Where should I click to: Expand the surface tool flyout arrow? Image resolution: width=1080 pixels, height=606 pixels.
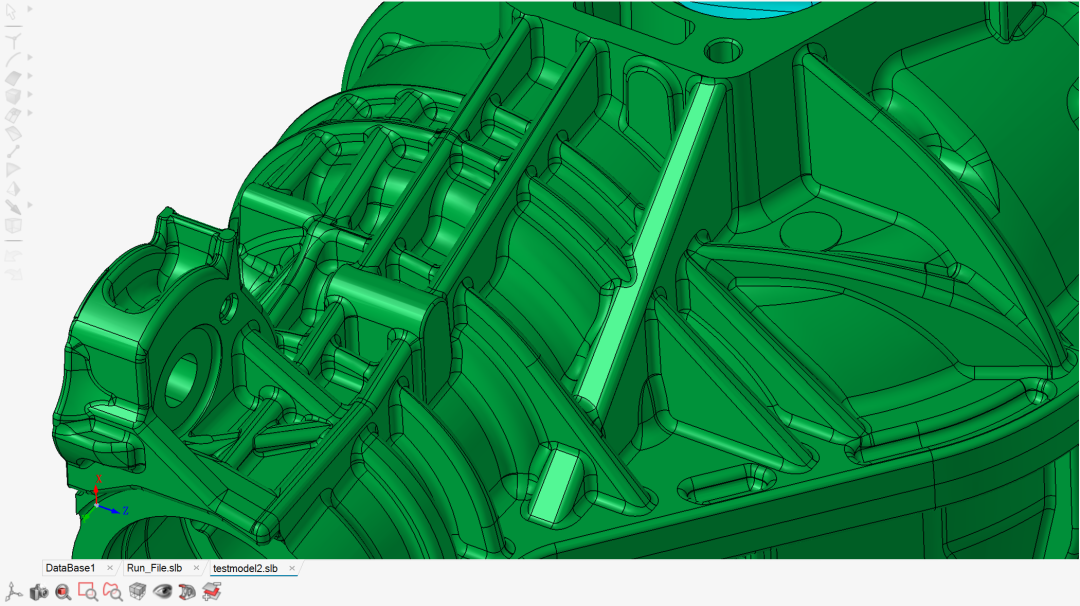[30, 76]
